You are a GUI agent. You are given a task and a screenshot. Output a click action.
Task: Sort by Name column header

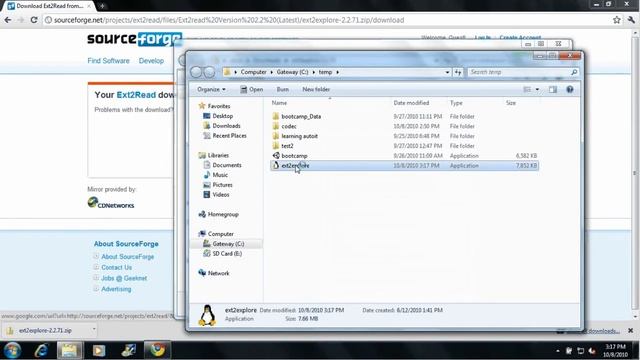279,103
